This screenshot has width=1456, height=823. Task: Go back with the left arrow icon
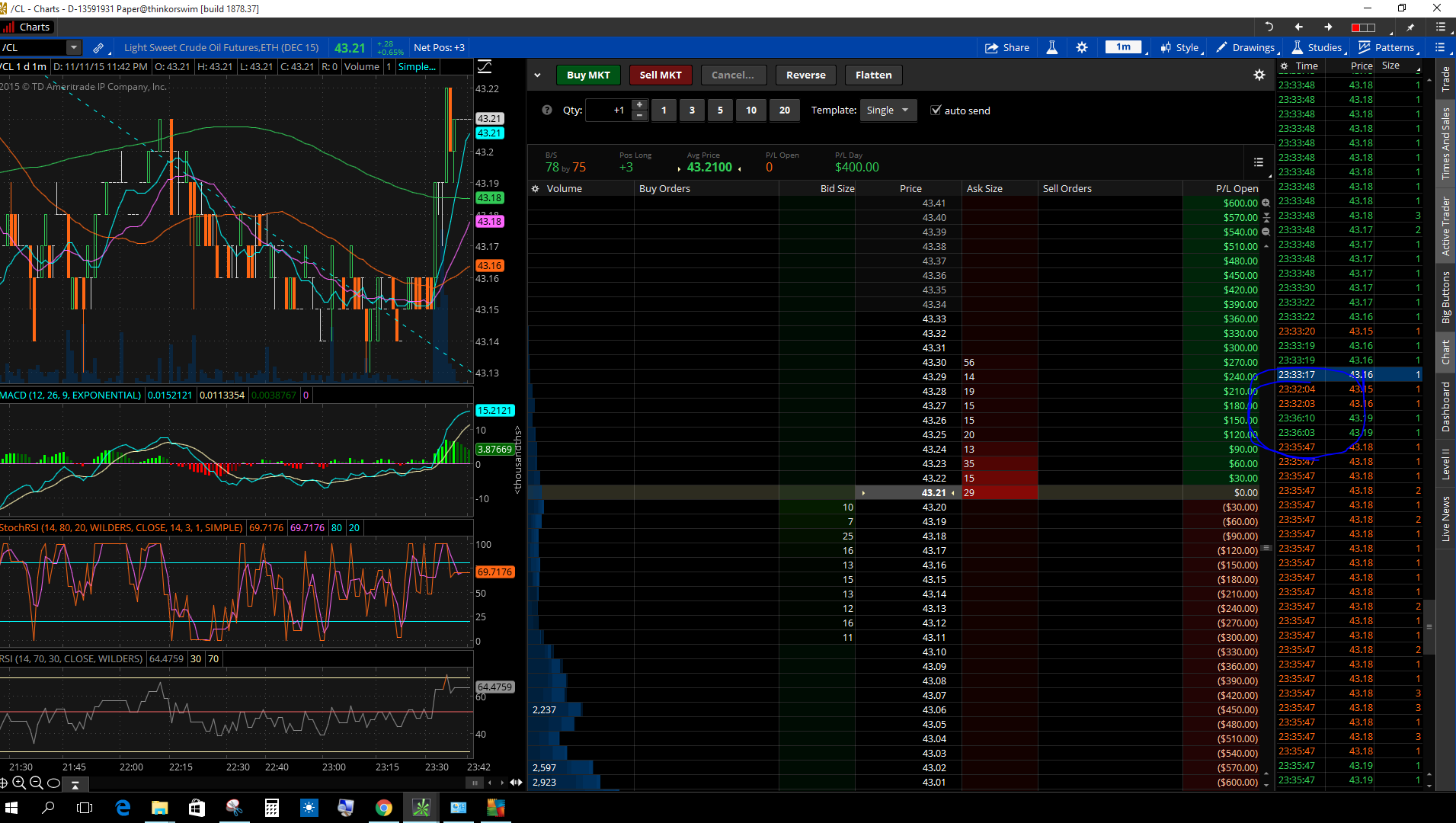coord(1298,27)
